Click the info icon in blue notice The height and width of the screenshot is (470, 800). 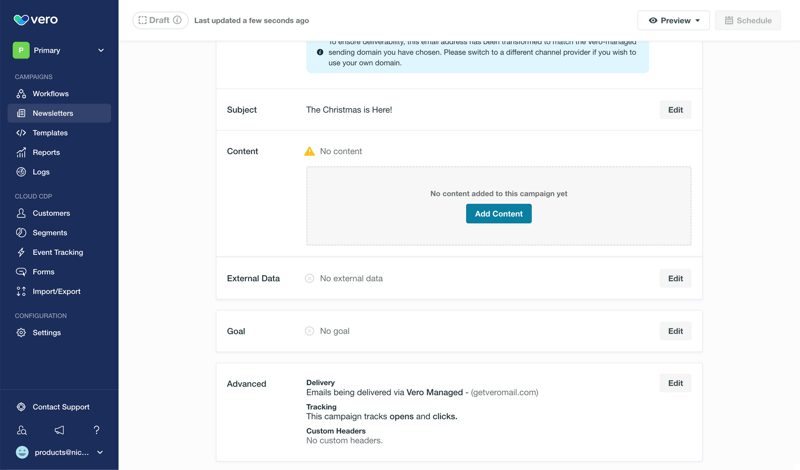pyautogui.click(x=320, y=52)
